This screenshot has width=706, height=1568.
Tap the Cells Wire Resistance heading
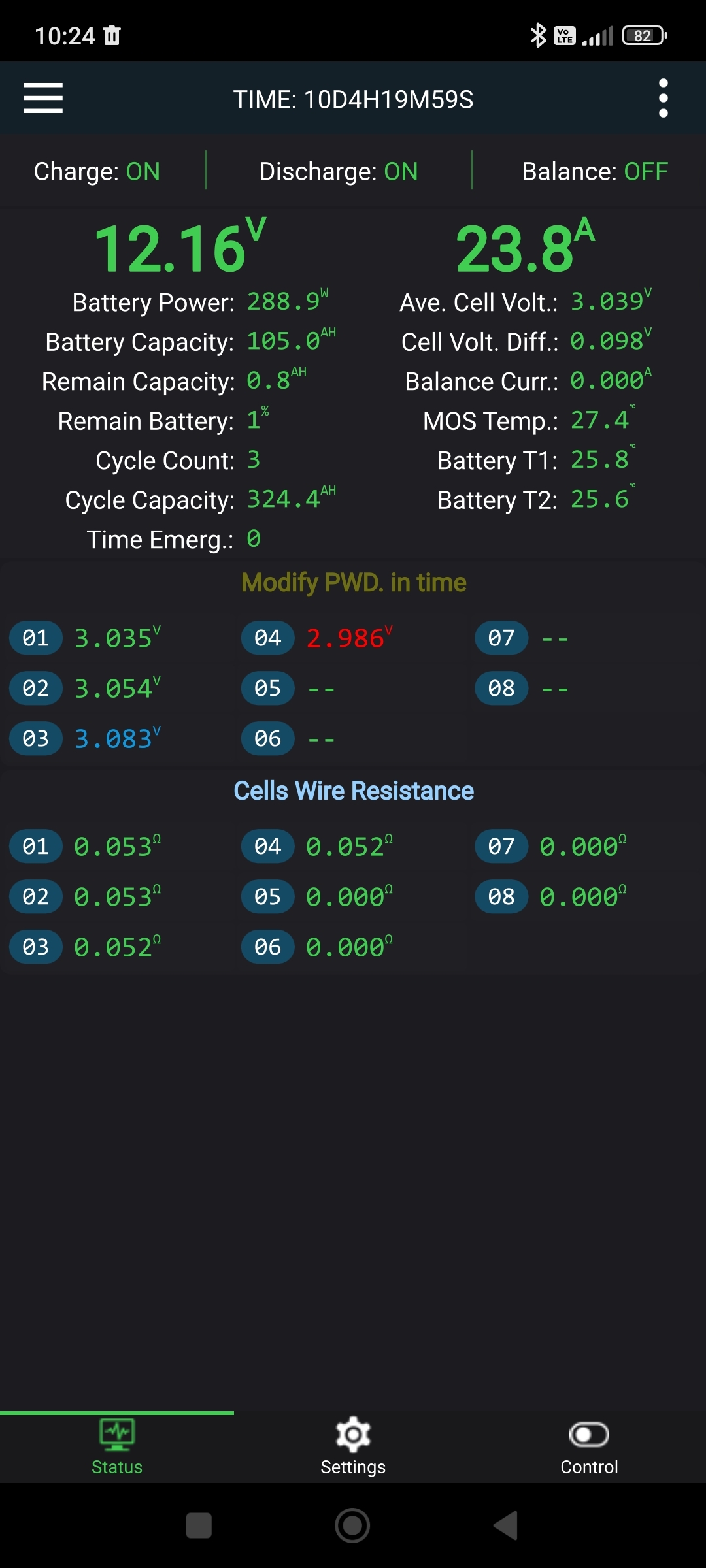click(x=354, y=791)
